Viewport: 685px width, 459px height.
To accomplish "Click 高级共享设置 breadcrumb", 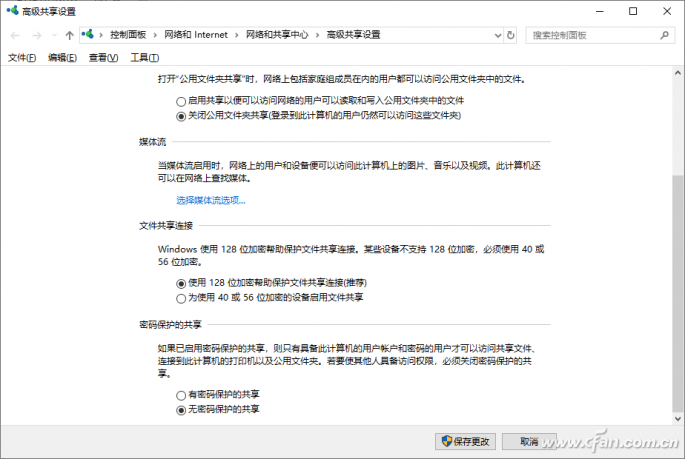I will point(353,35).
